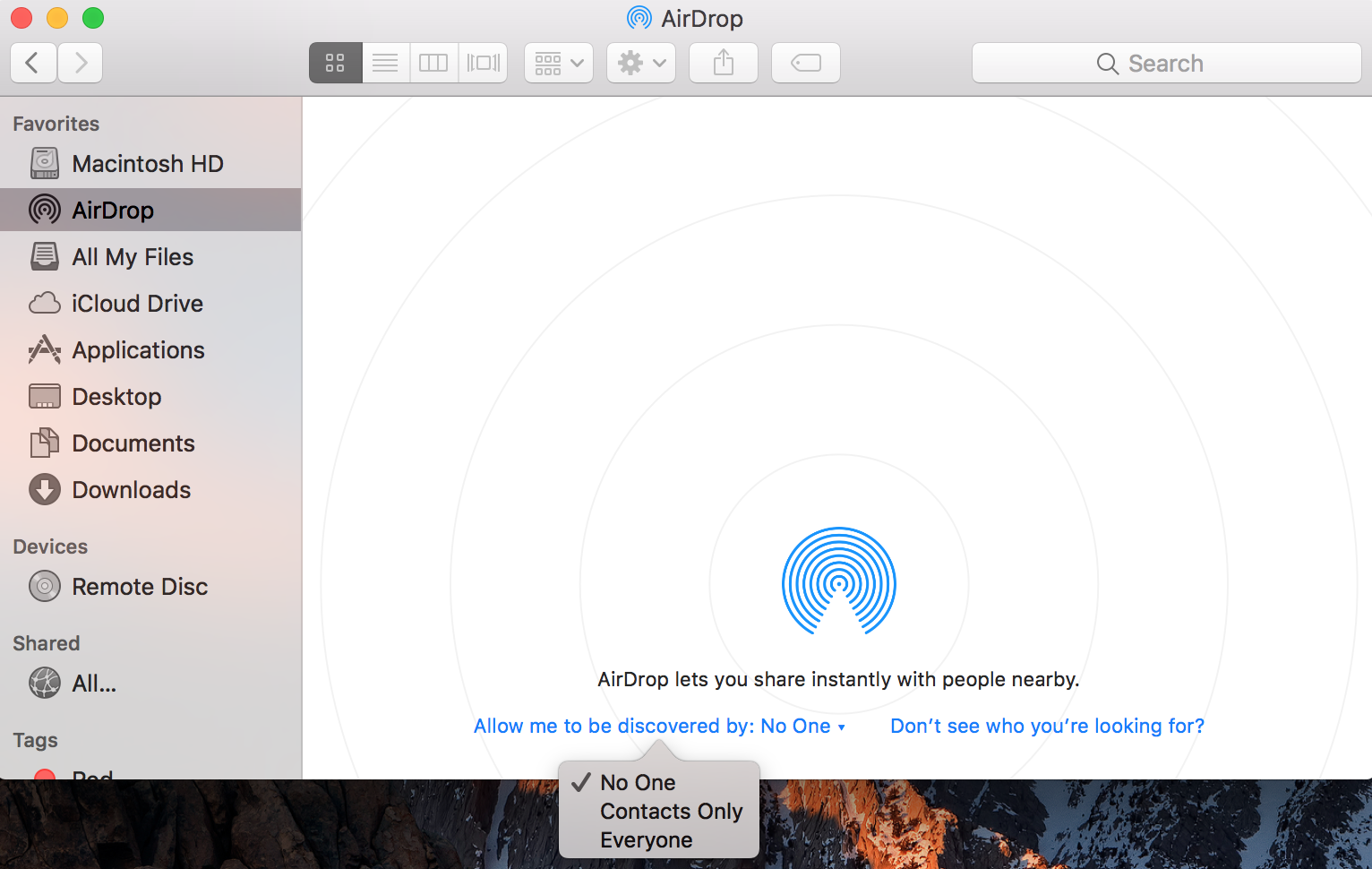This screenshot has width=1372, height=869.
Task: Click the large blue AirDrop logo
Action: point(839,581)
